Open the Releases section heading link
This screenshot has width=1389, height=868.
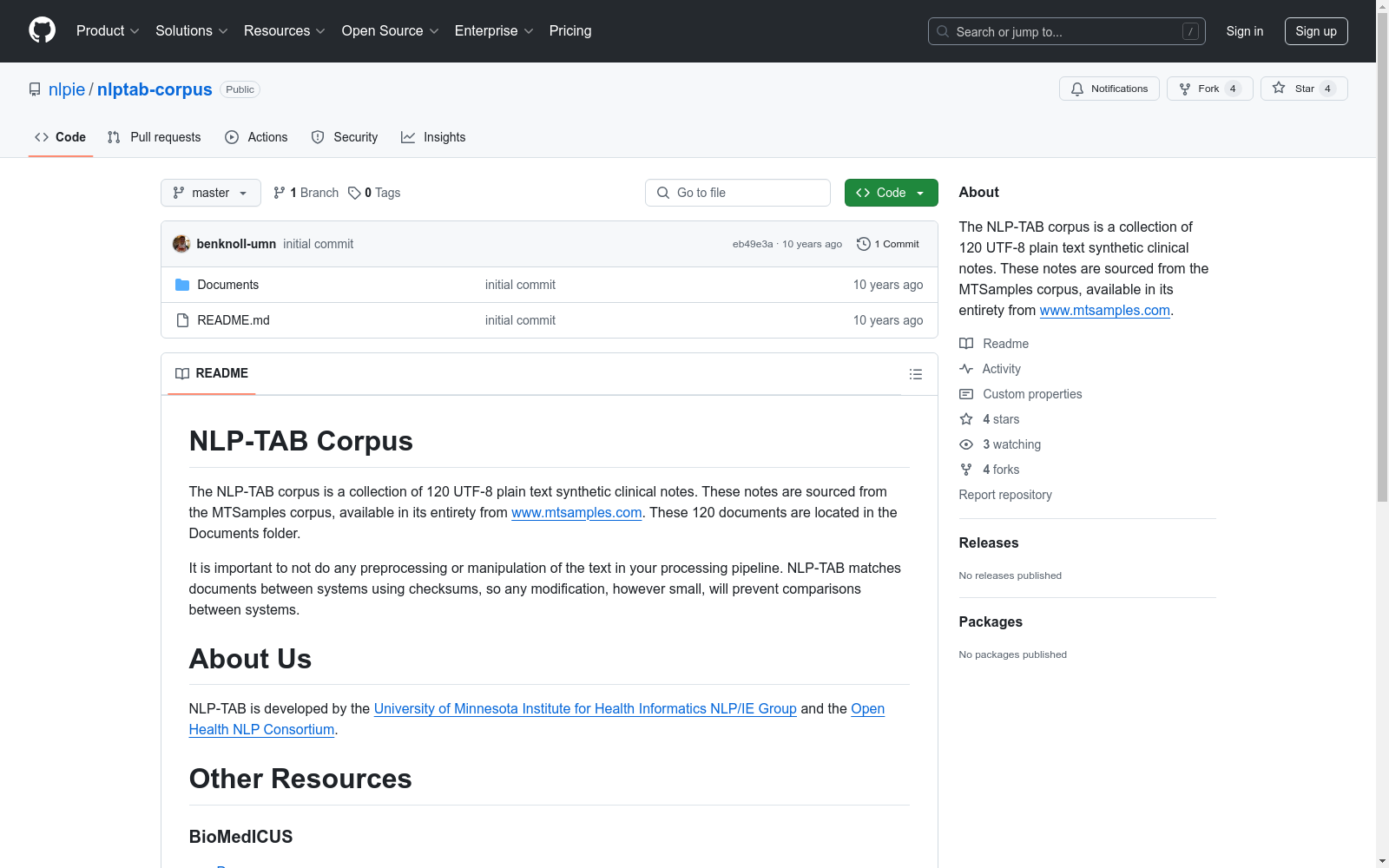[989, 542]
